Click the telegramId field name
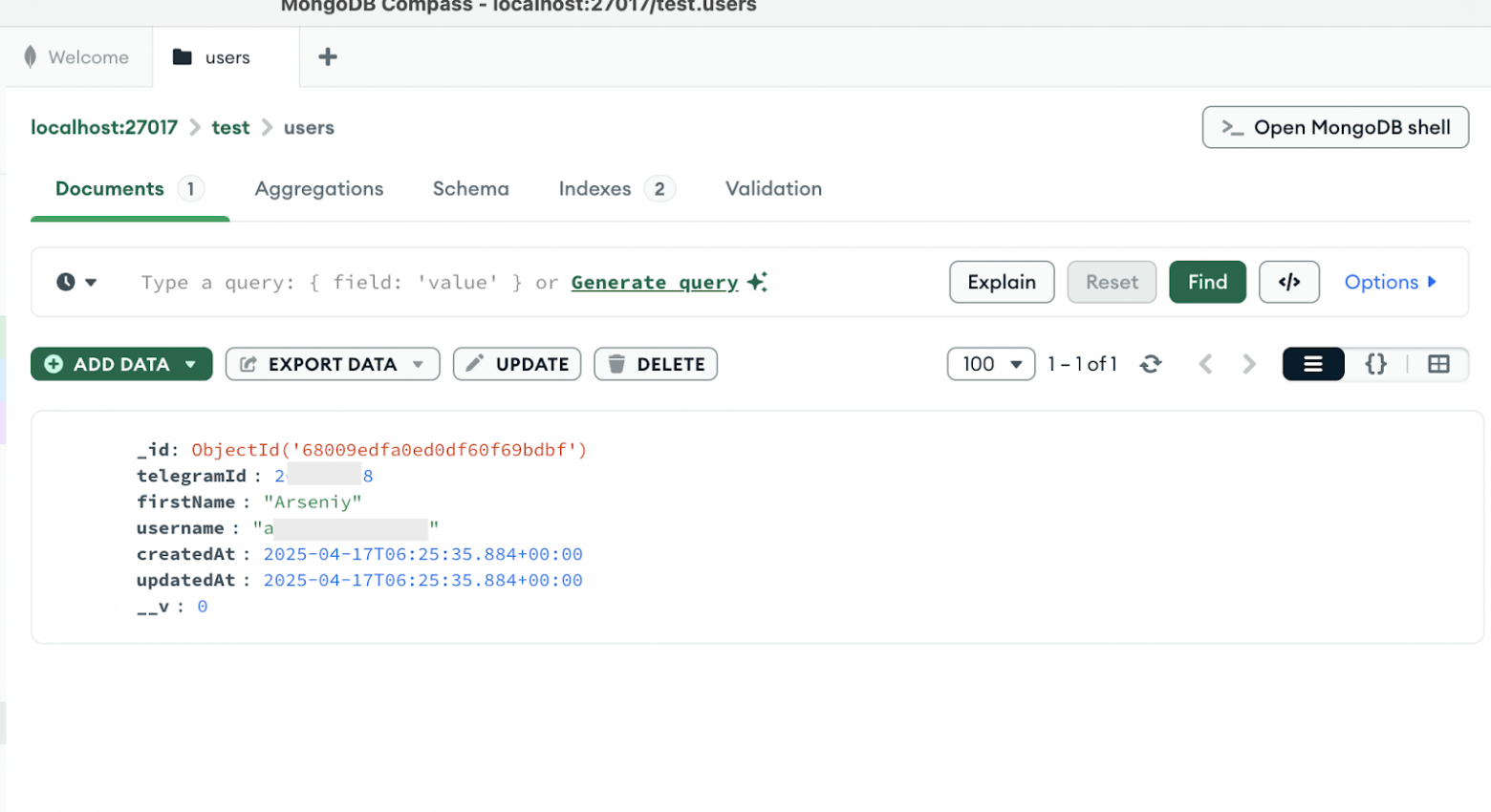 191,476
